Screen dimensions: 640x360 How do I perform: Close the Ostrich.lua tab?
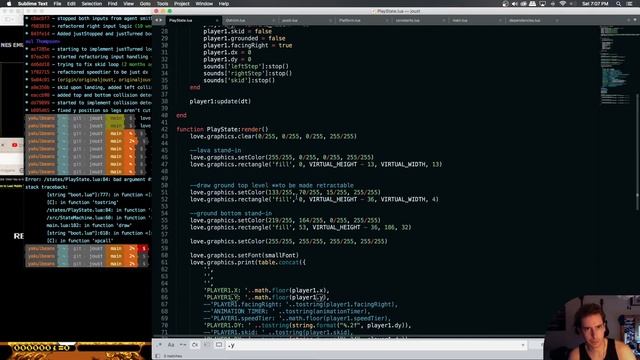[273, 20]
